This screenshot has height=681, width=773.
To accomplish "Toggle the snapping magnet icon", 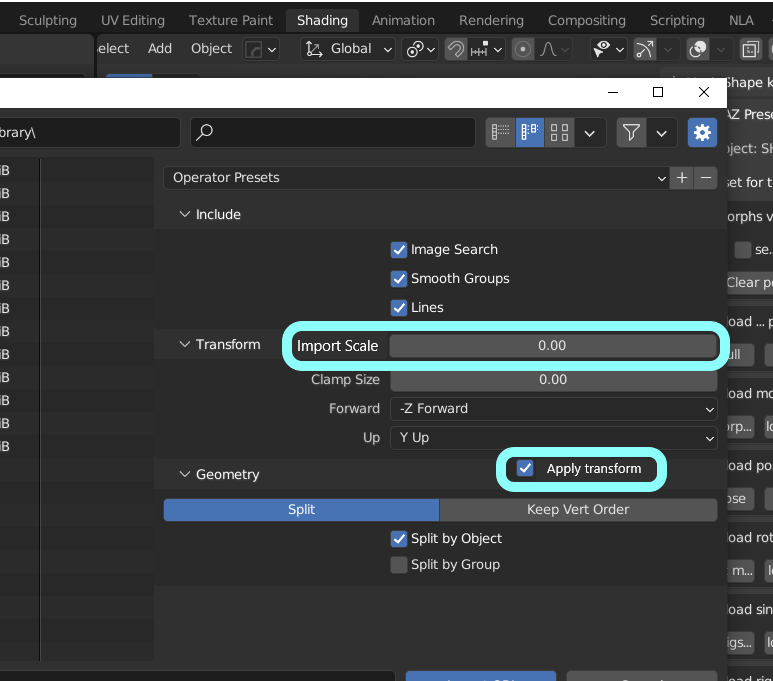I will coord(456,49).
